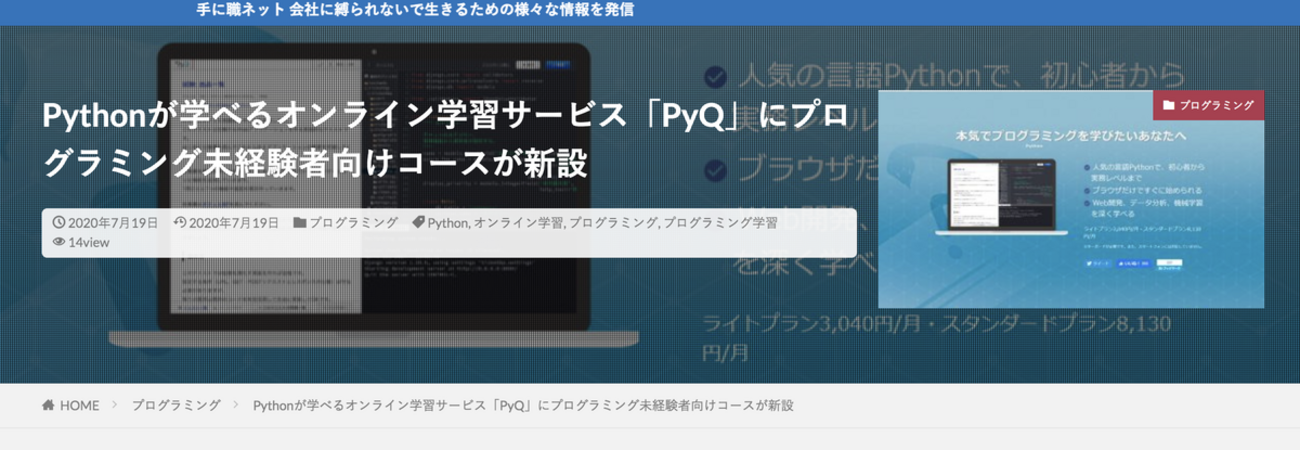The image size is (1300, 450).
Task: Click the published date 2020年7月19日
Action: pos(112,222)
